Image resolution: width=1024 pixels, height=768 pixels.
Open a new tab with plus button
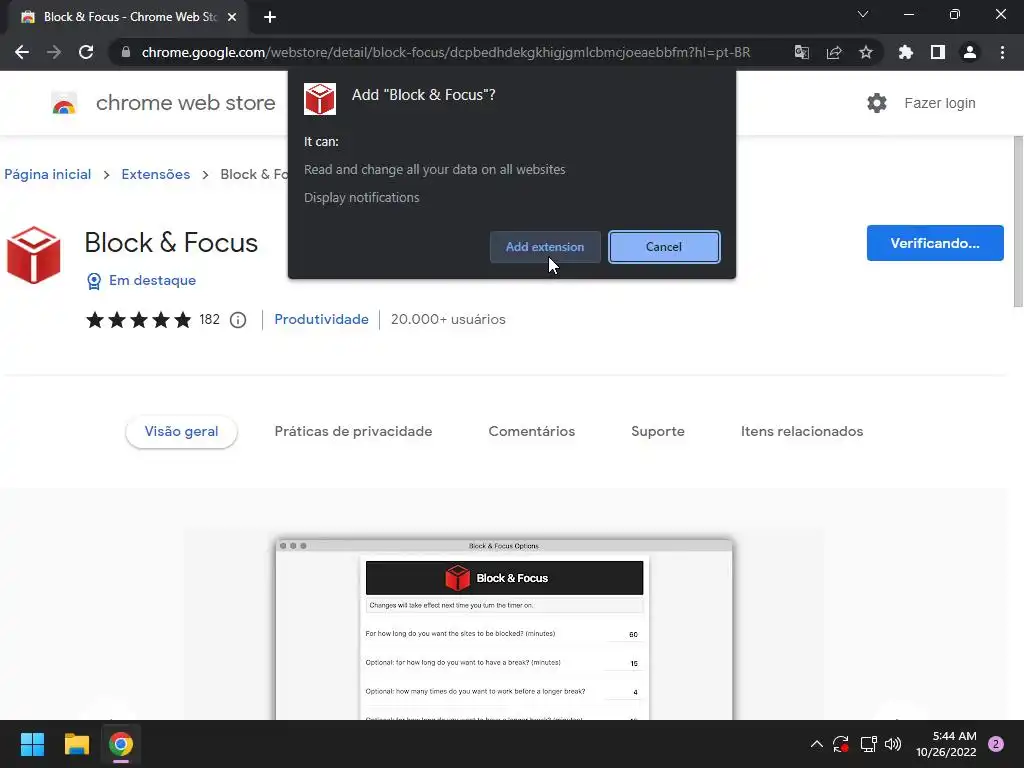270,17
